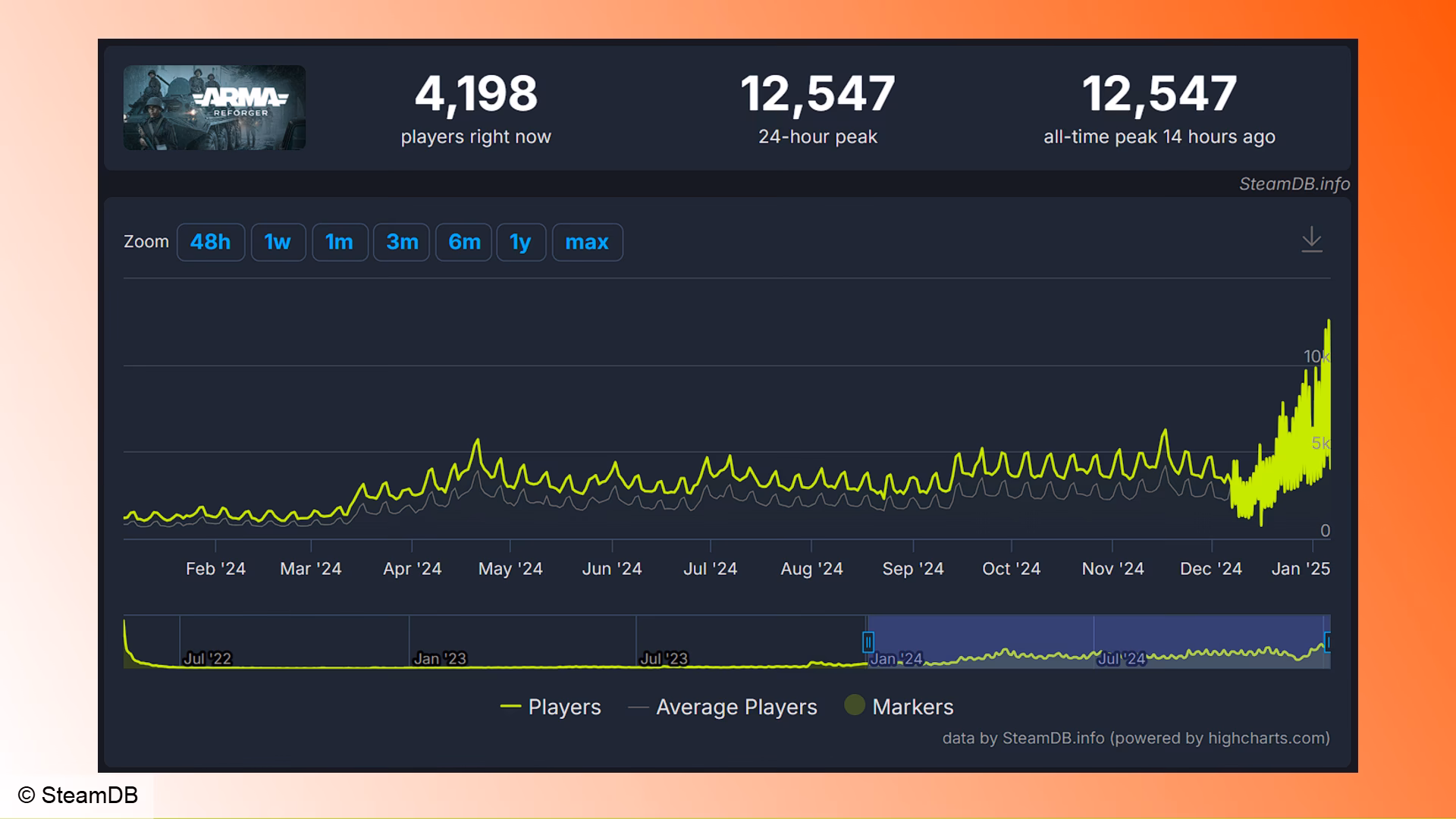Show the max zoom range
The width and height of the screenshot is (1456, 819).
pyautogui.click(x=587, y=242)
